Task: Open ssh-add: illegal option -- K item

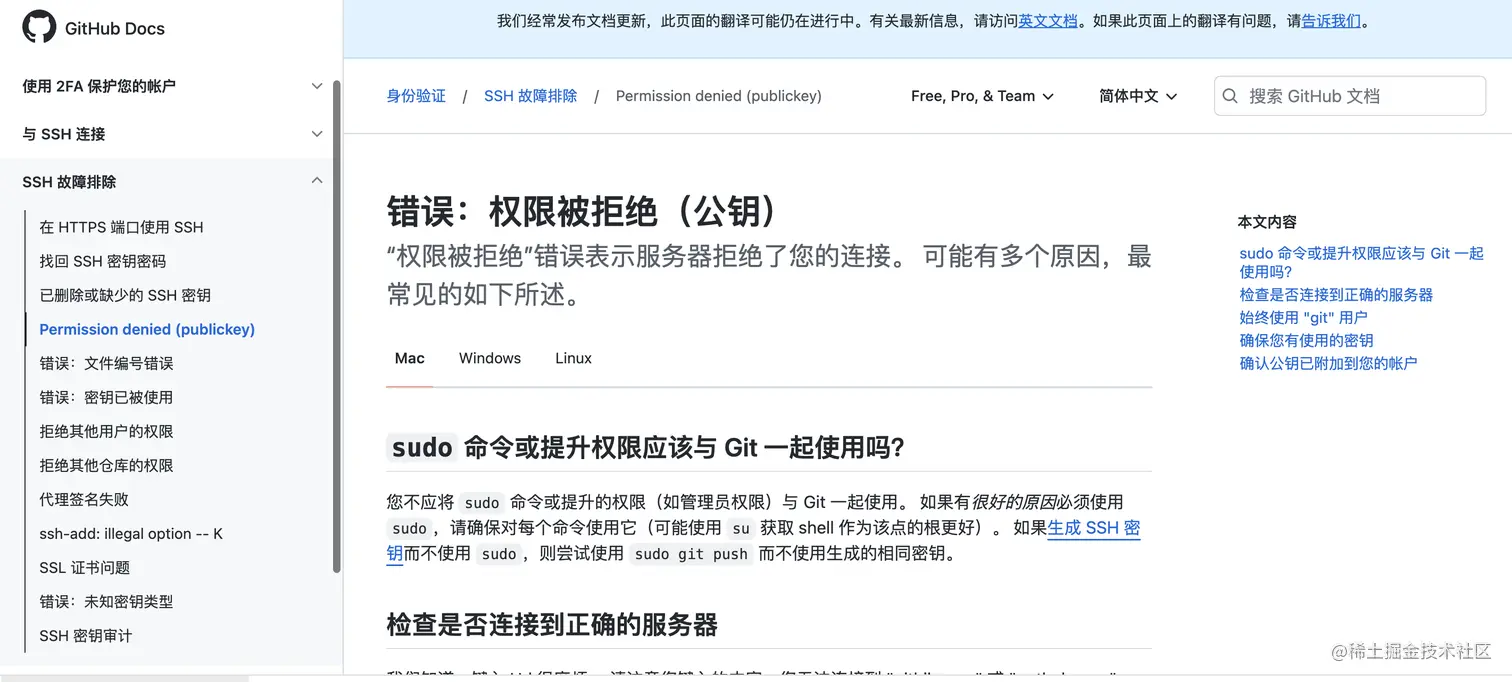Action: (x=131, y=533)
